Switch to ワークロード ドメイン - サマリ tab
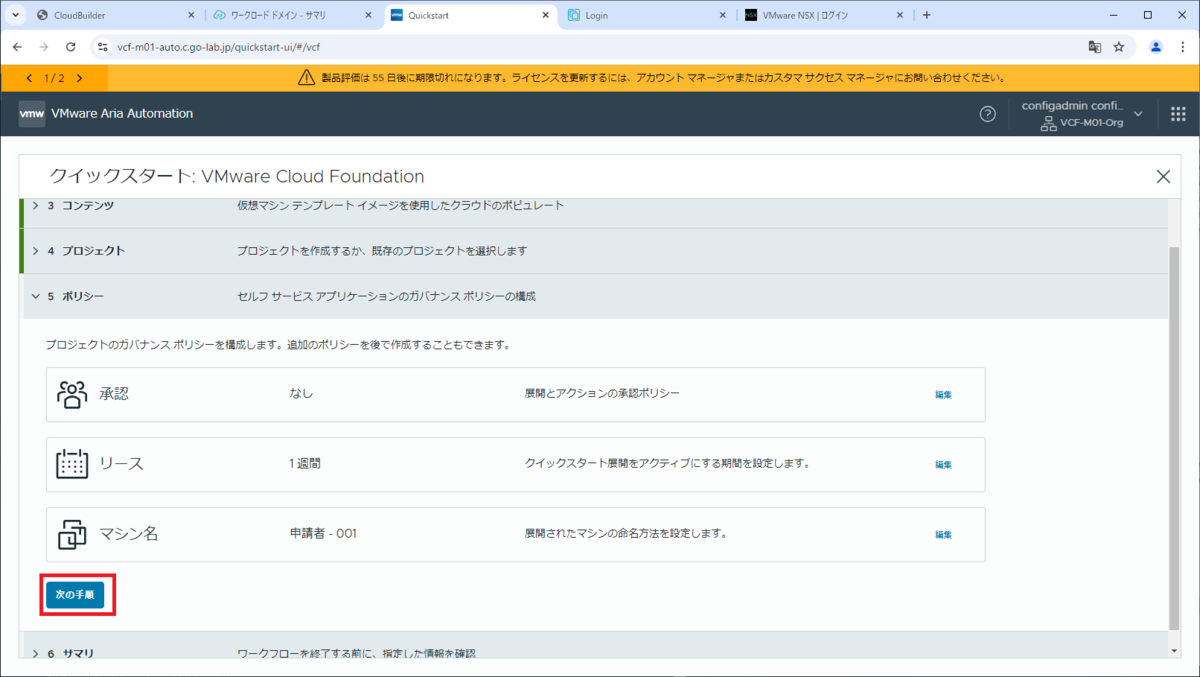Screen dimensions: 1200x677 coord(292,15)
